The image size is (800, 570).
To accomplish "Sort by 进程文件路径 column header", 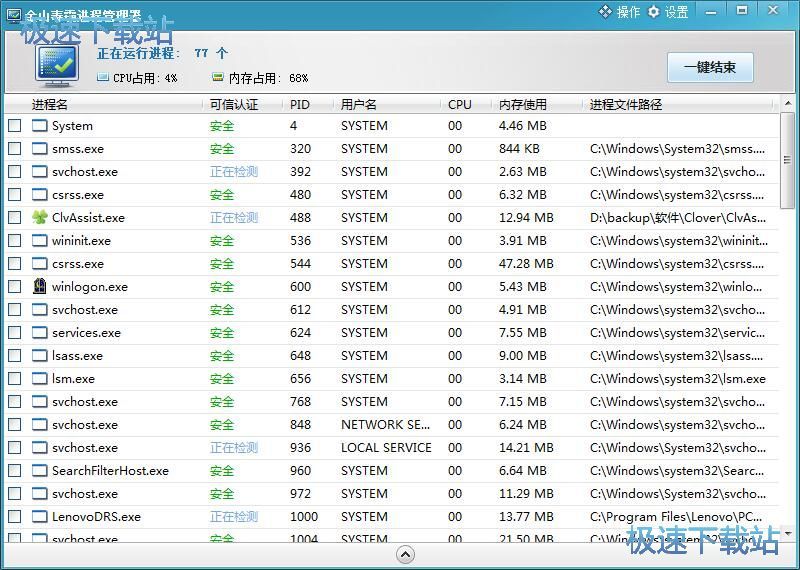I will tap(626, 105).
